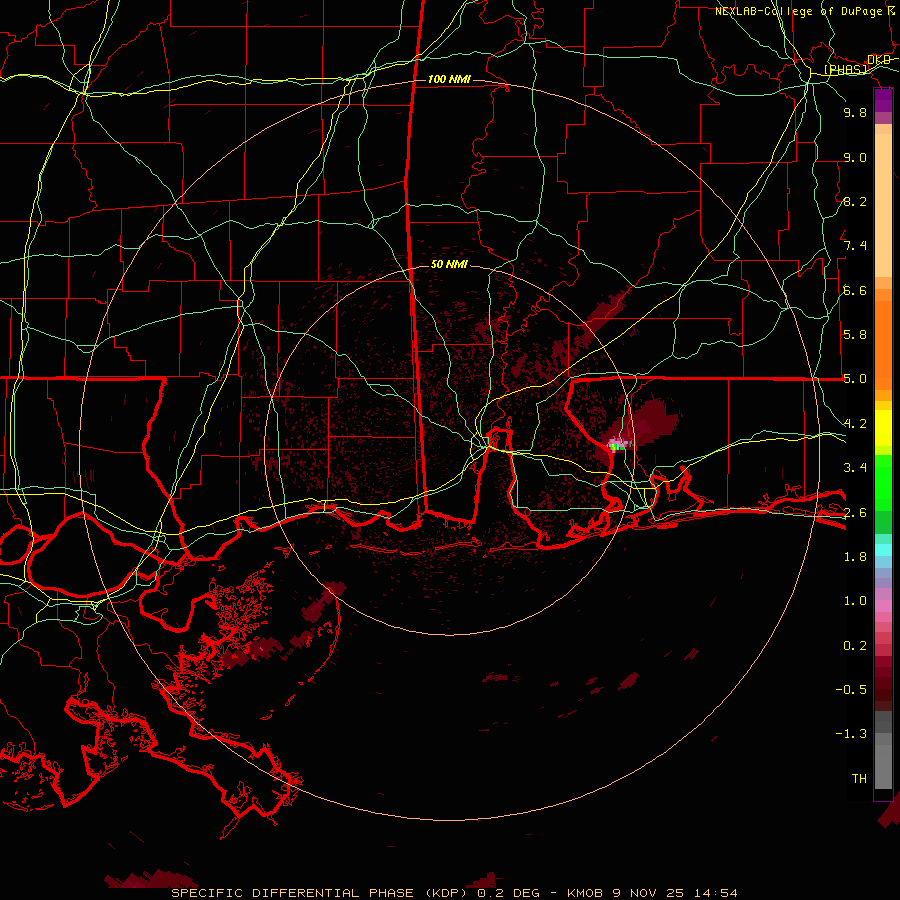Click the 5.0 value on the color scale
Image resolution: width=900 pixels, height=900 pixels.
click(x=855, y=379)
